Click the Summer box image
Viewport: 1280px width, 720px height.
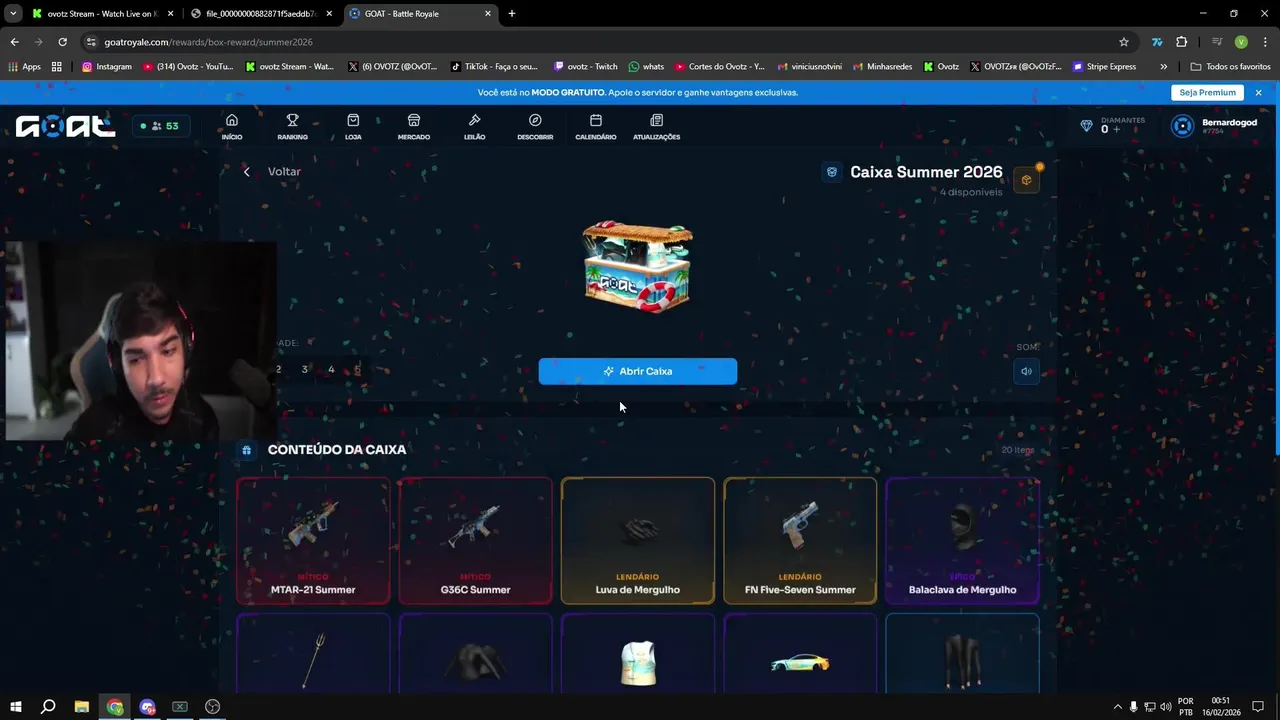638,266
